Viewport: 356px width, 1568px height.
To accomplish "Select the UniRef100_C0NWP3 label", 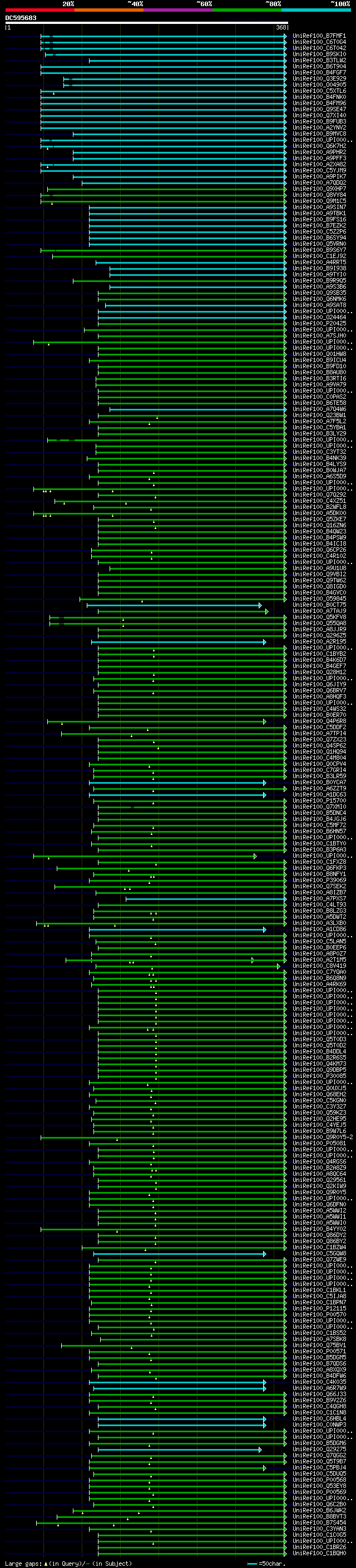I will pyautogui.click(x=319, y=1424).
